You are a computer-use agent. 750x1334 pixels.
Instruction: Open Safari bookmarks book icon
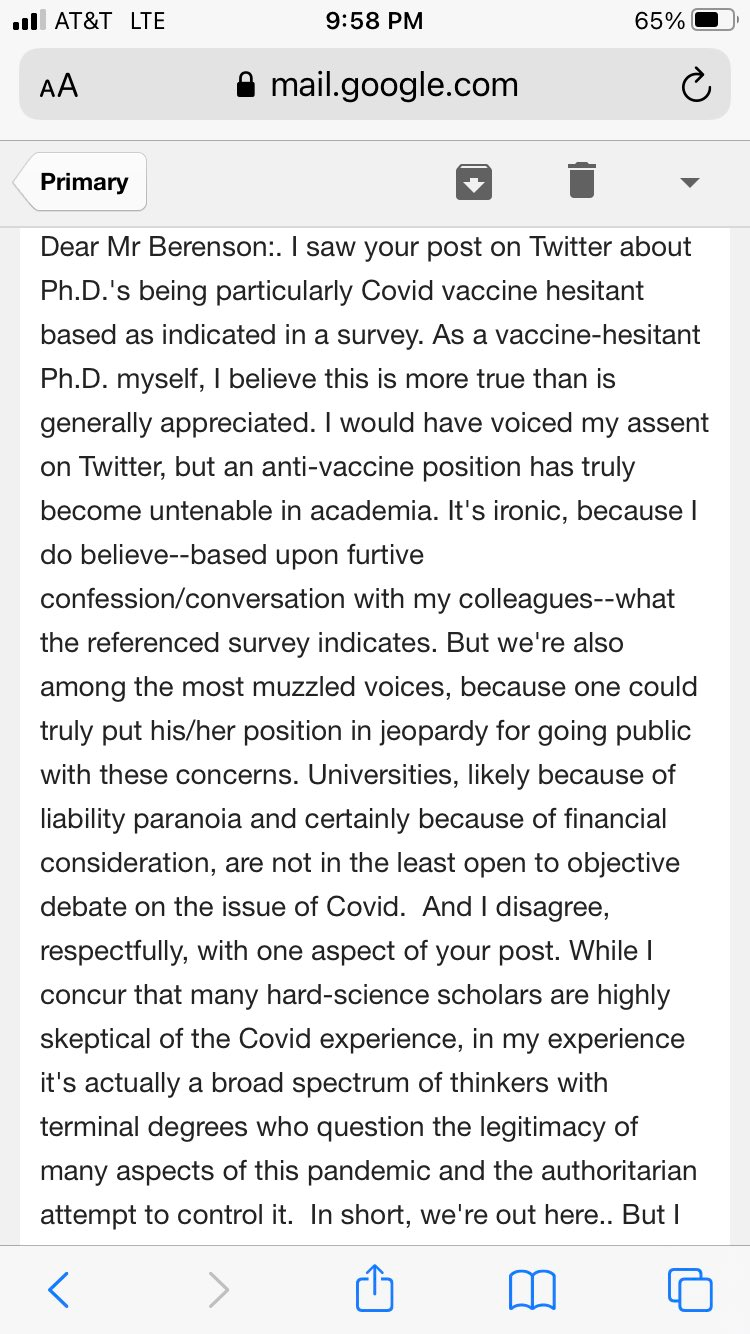pos(532,1290)
